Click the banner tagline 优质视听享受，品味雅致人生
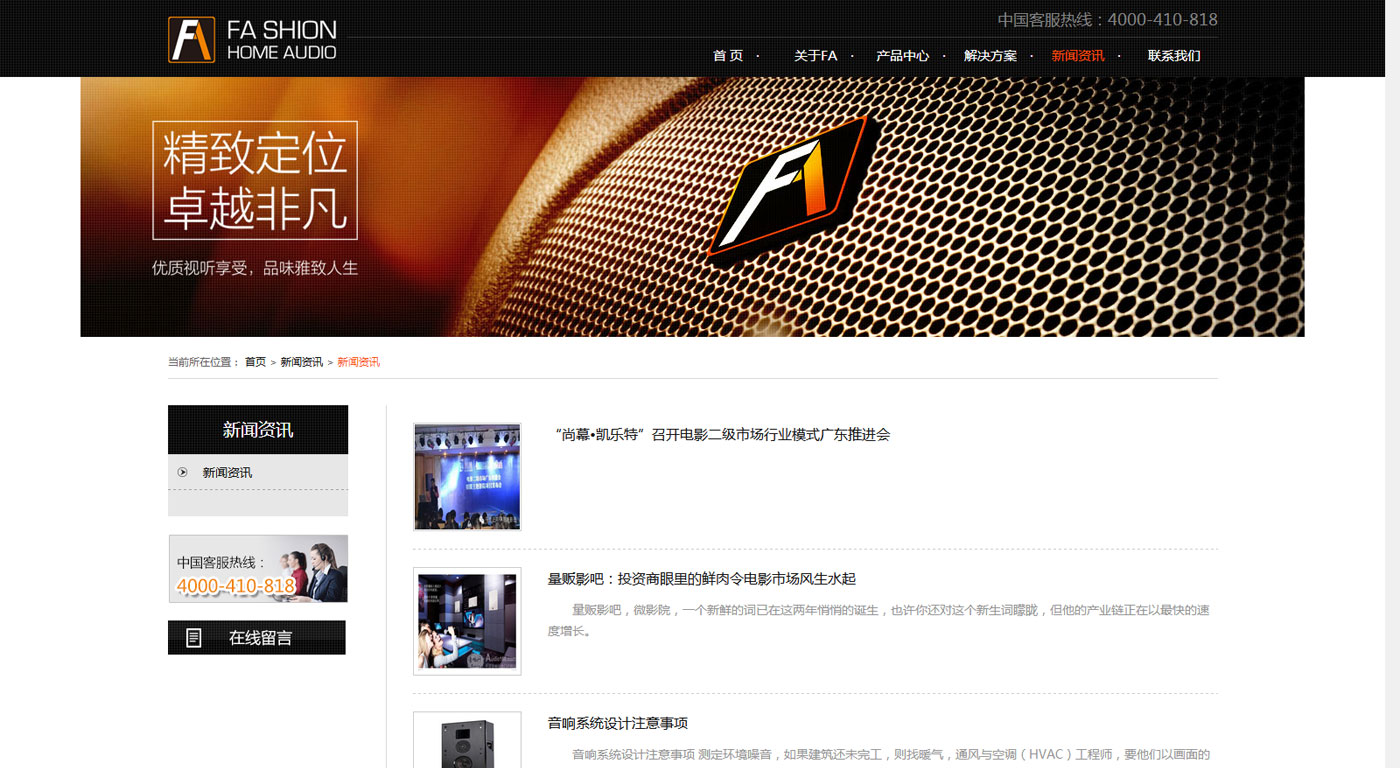 click(255, 268)
